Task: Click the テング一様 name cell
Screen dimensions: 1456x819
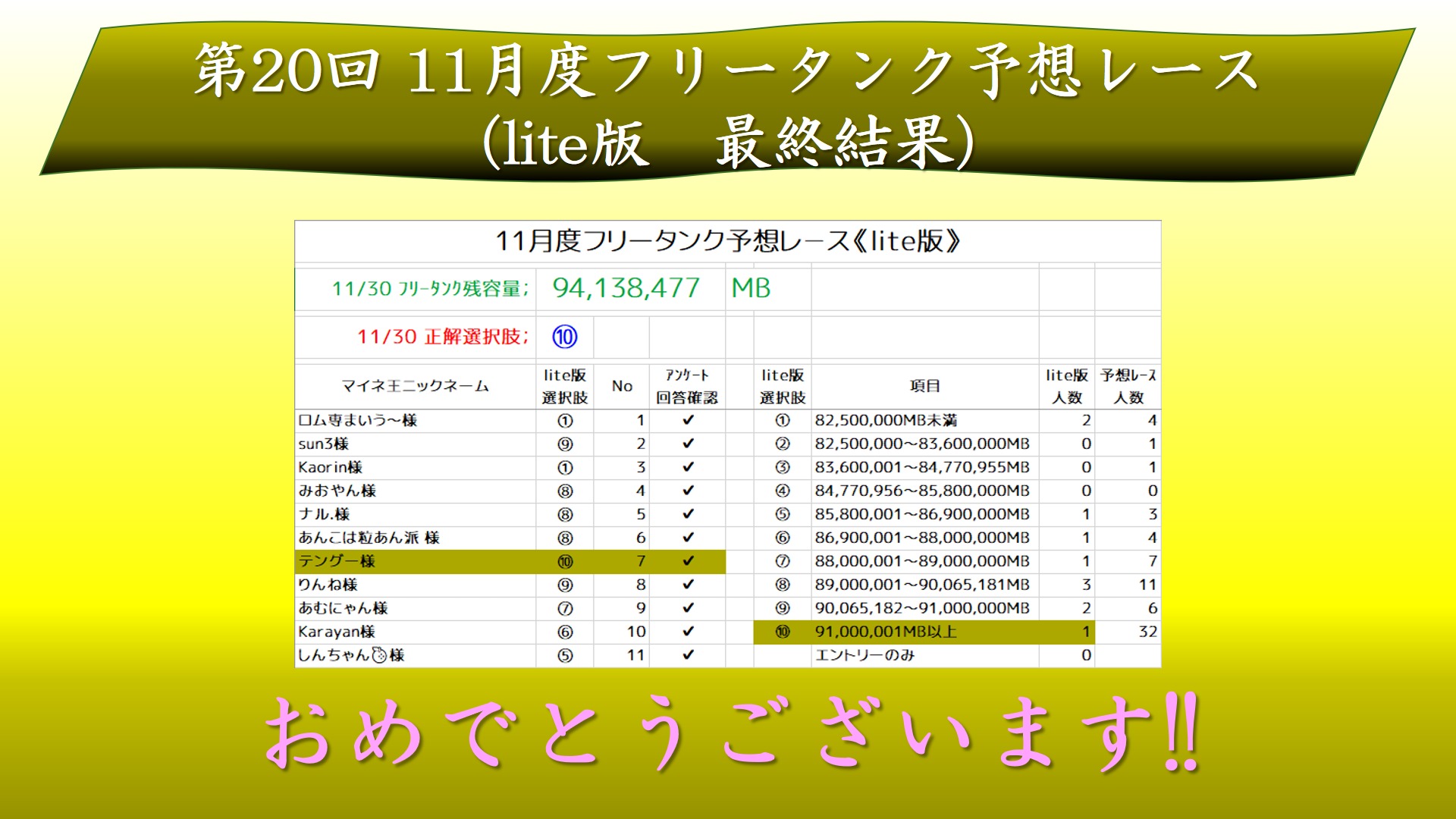Action: pyautogui.click(x=337, y=562)
